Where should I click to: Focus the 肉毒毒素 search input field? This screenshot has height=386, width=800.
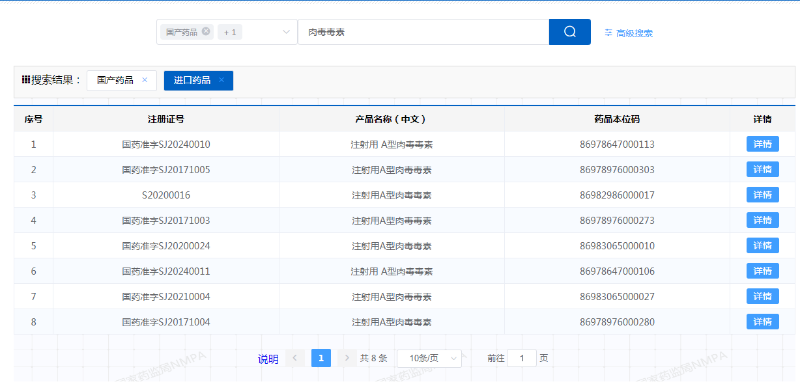tap(423, 32)
